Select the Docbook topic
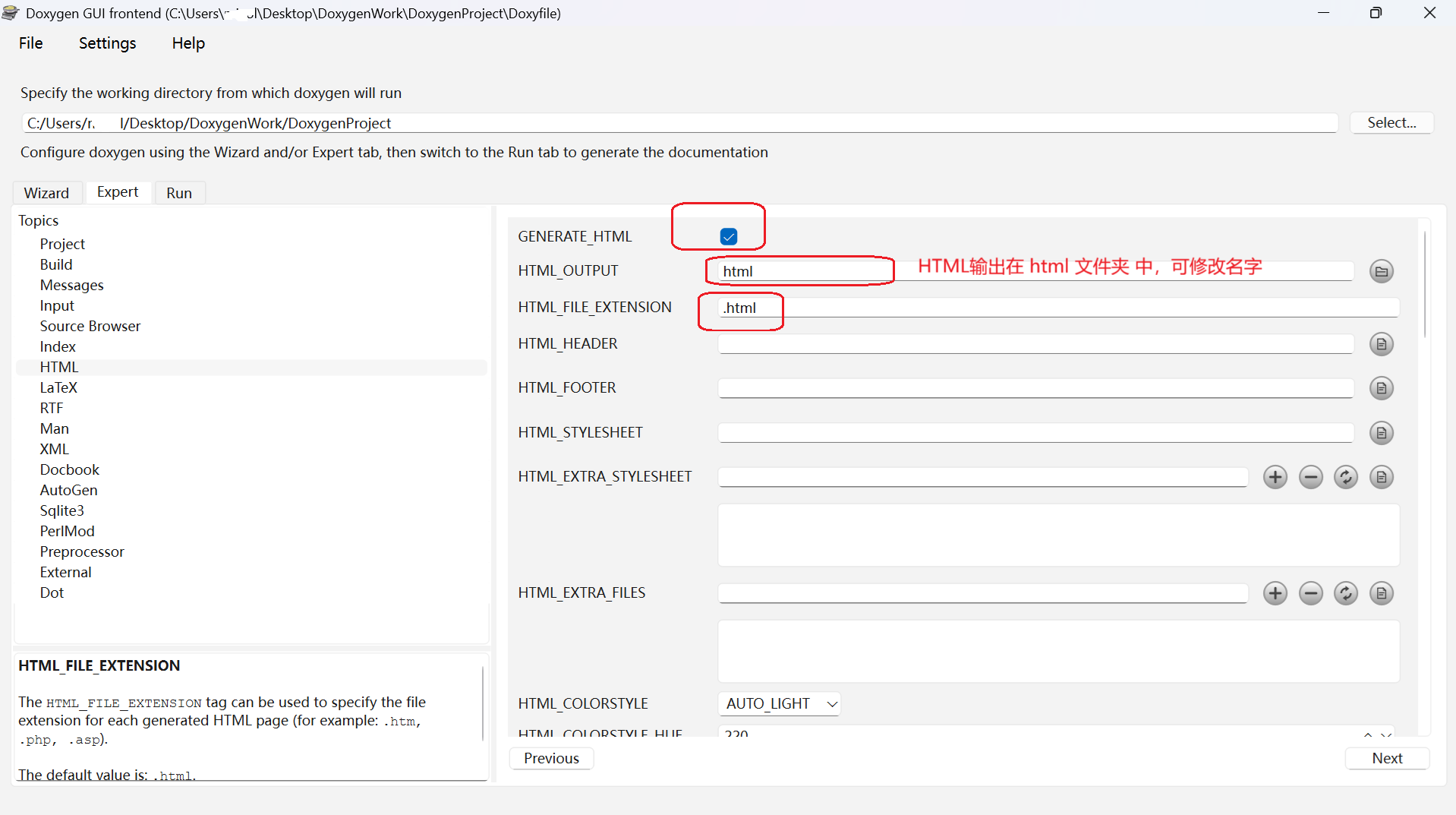 point(69,469)
